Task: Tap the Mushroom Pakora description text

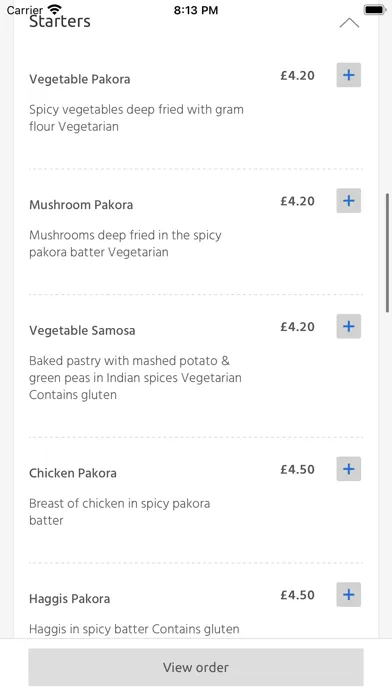Action: pyautogui.click(x=125, y=244)
